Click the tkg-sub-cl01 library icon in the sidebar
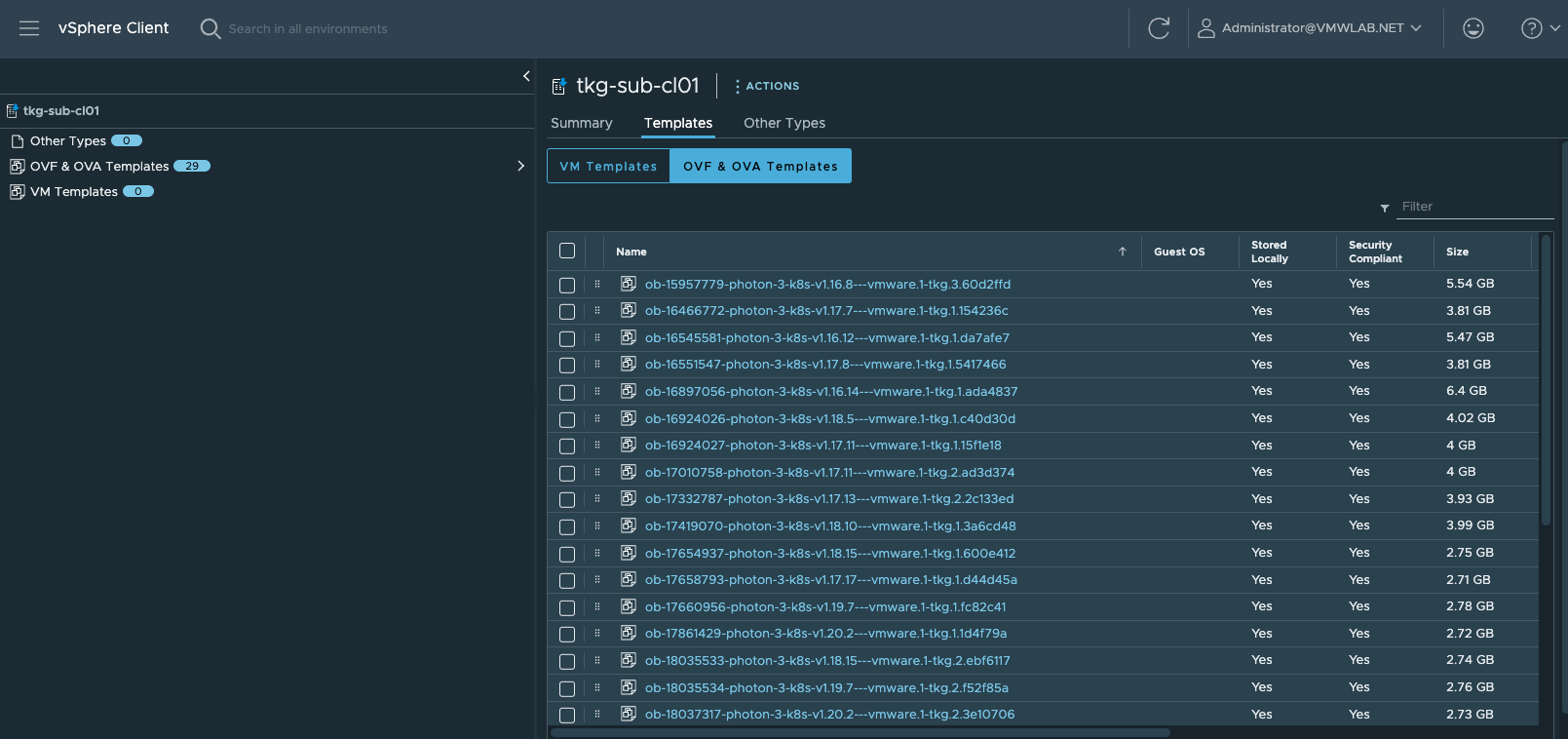1568x739 pixels. coord(13,111)
